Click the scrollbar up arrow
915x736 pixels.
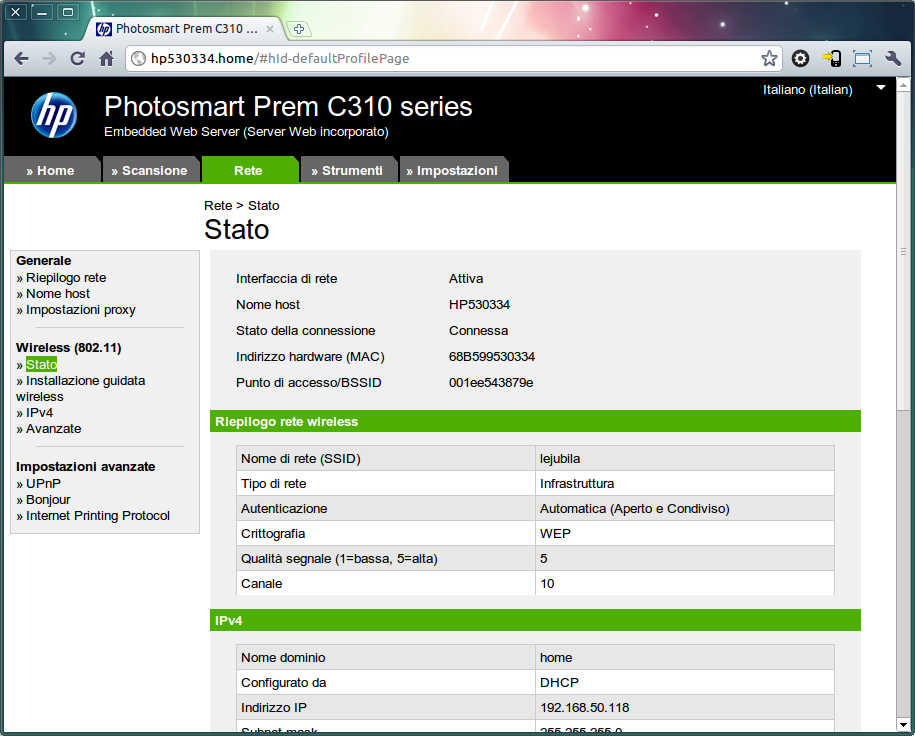point(903,85)
